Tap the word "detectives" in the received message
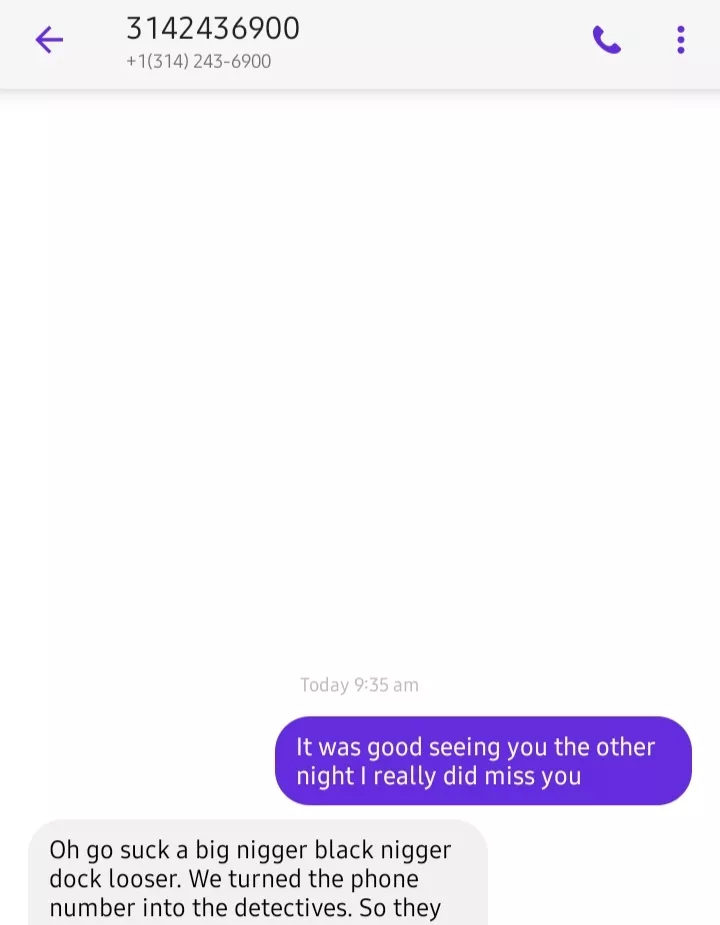Screen dimensions: 720x925 tap(292, 907)
